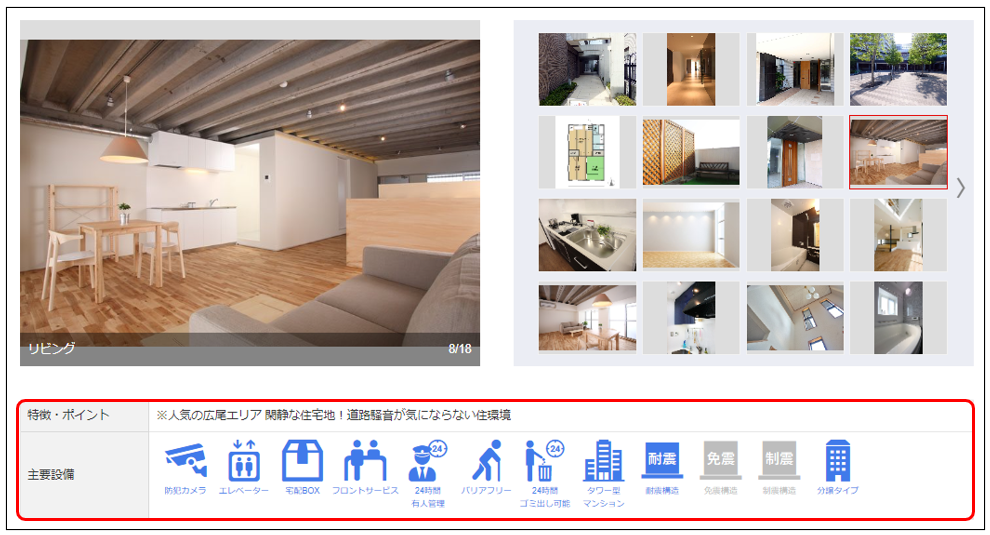990x535 pixels.
Task: Click the 24時間ゴミ出し可能 trash icon
Action: [x=545, y=461]
